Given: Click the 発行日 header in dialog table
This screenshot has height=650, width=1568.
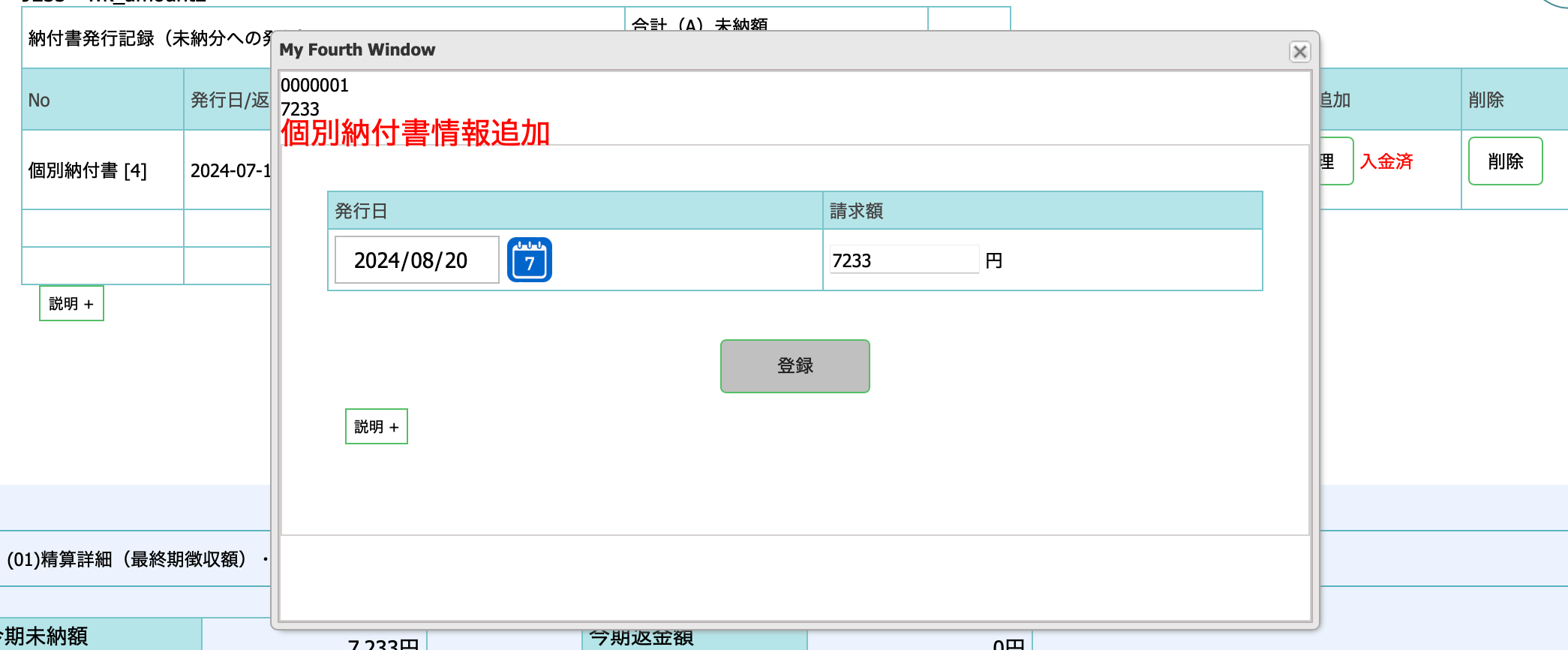Looking at the screenshot, I should pyautogui.click(x=361, y=211).
